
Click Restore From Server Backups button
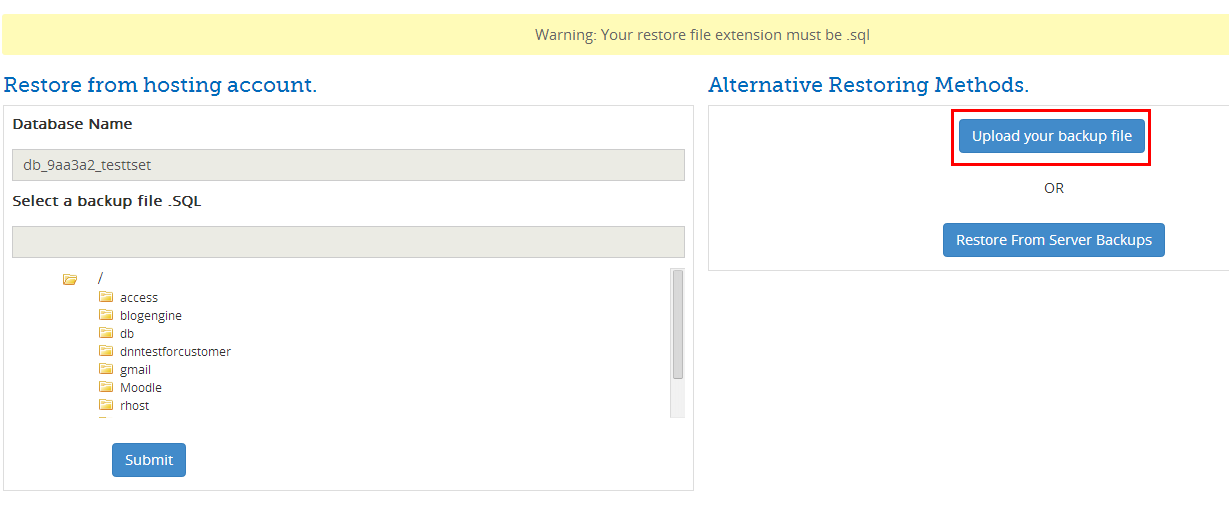tap(1053, 240)
